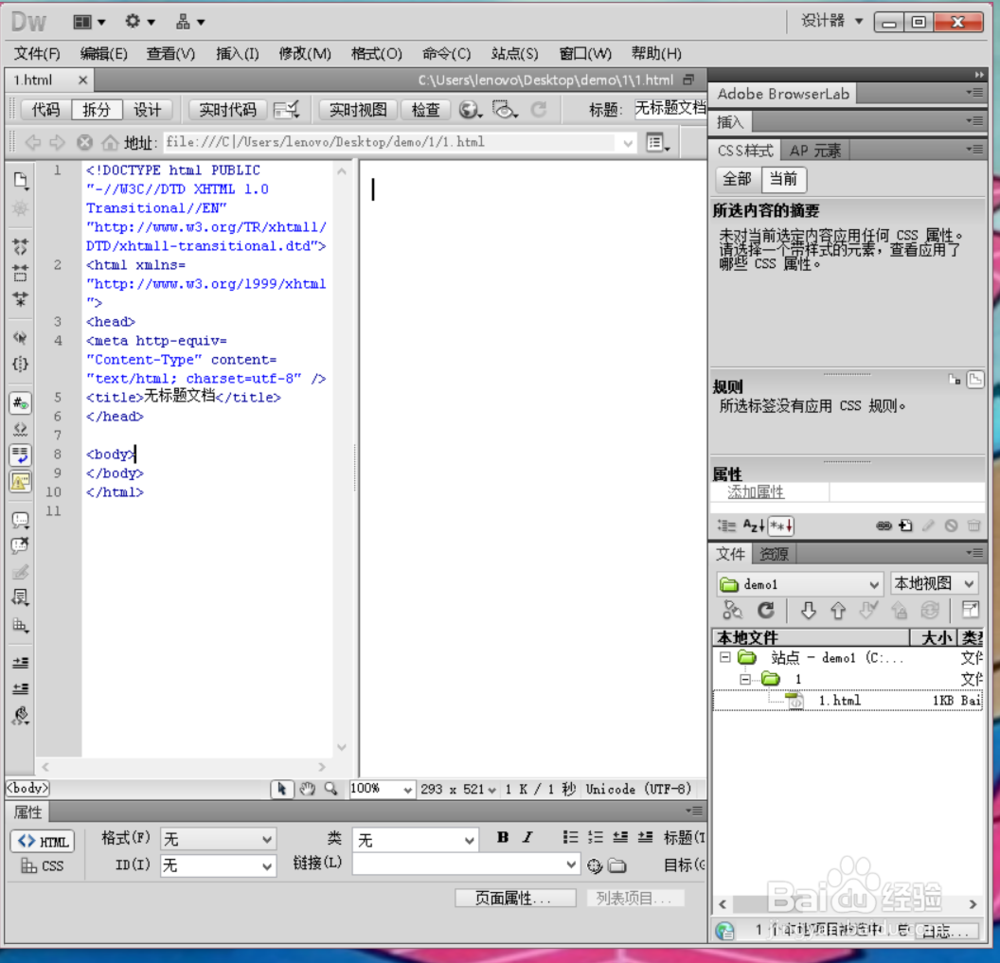This screenshot has height=963, width=1000.
Task: Select the Hand tool in status bar
Action: click(x=307, y=789)
